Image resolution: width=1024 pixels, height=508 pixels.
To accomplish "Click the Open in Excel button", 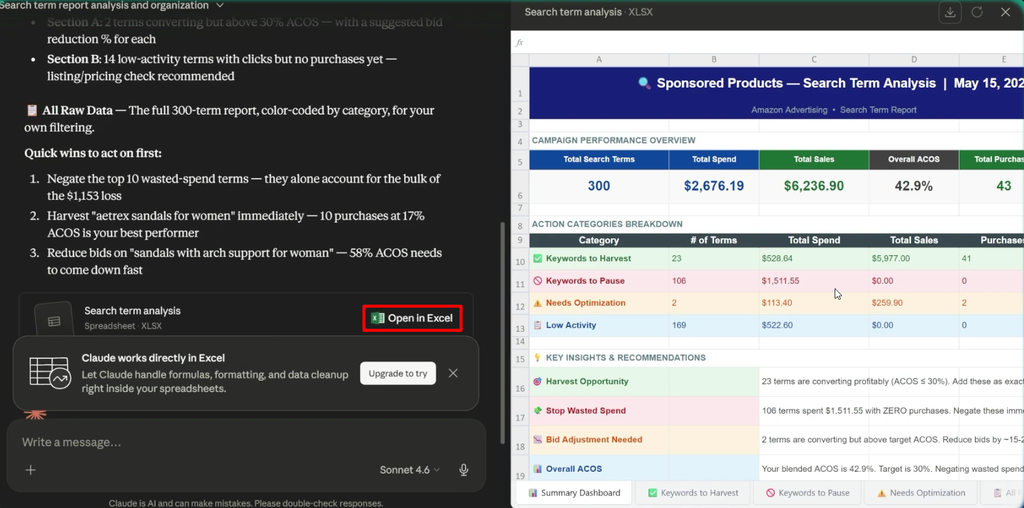I will point(412,318).
